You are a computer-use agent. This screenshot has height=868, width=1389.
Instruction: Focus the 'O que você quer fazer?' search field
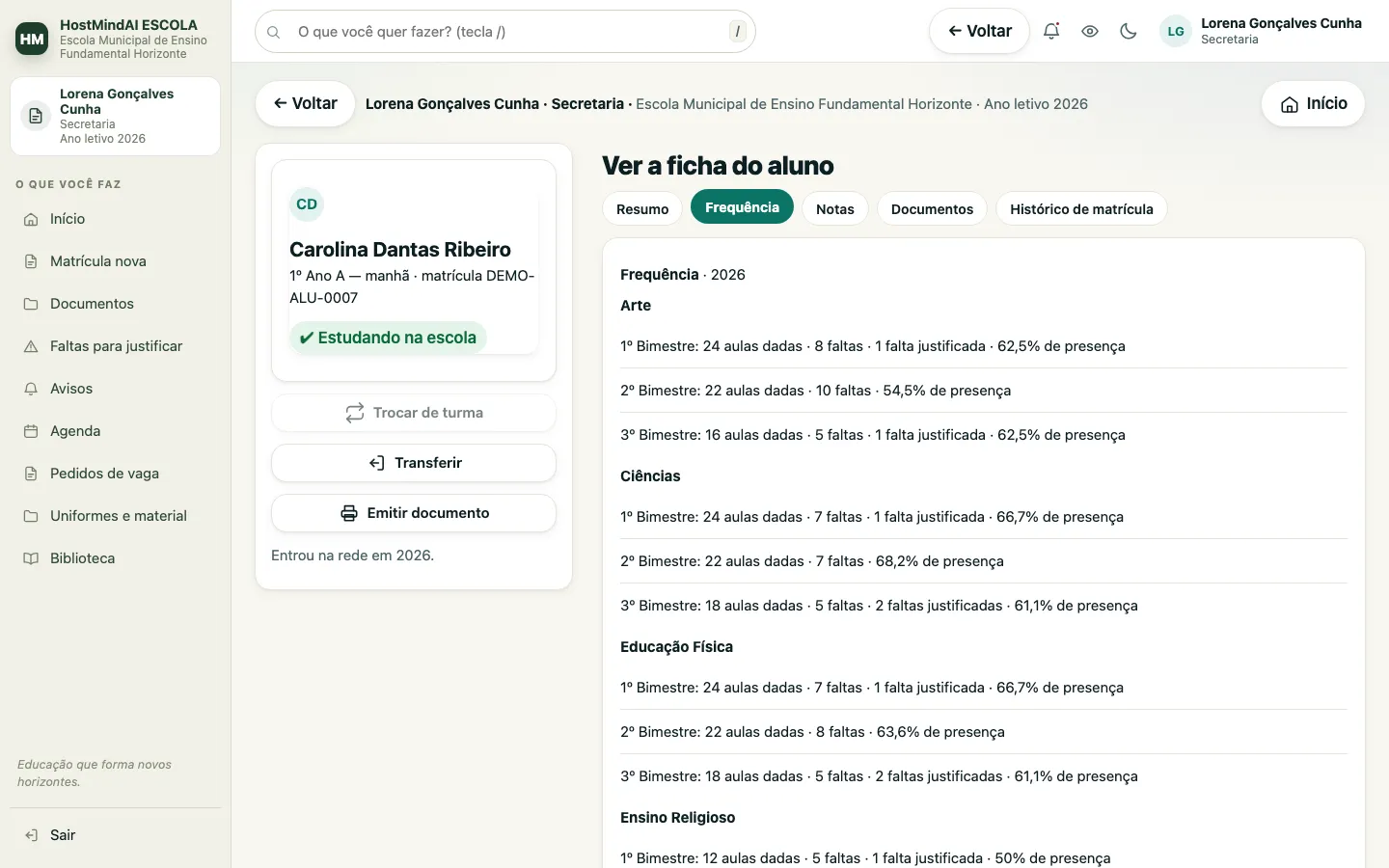(505, 32)
